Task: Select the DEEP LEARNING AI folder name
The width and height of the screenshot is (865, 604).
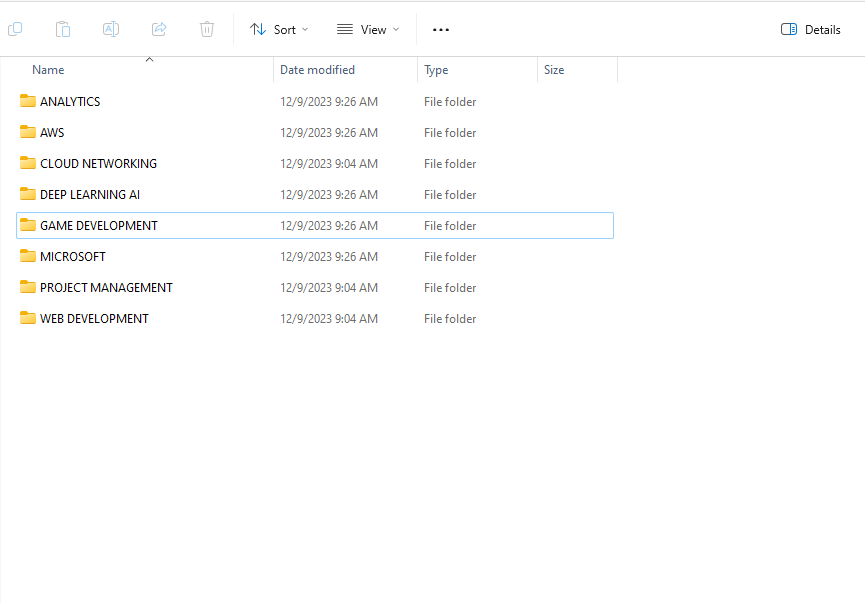Action: (90, 195)
